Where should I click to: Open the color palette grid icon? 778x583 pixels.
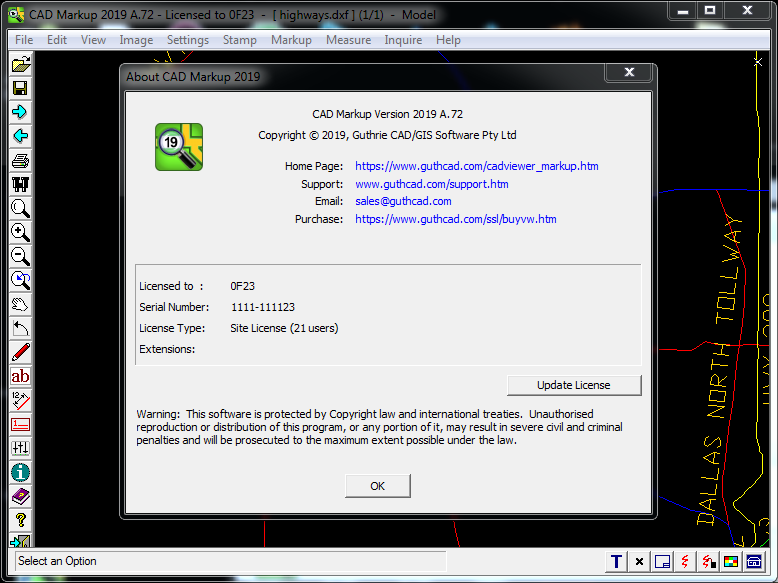coord(731,562)
